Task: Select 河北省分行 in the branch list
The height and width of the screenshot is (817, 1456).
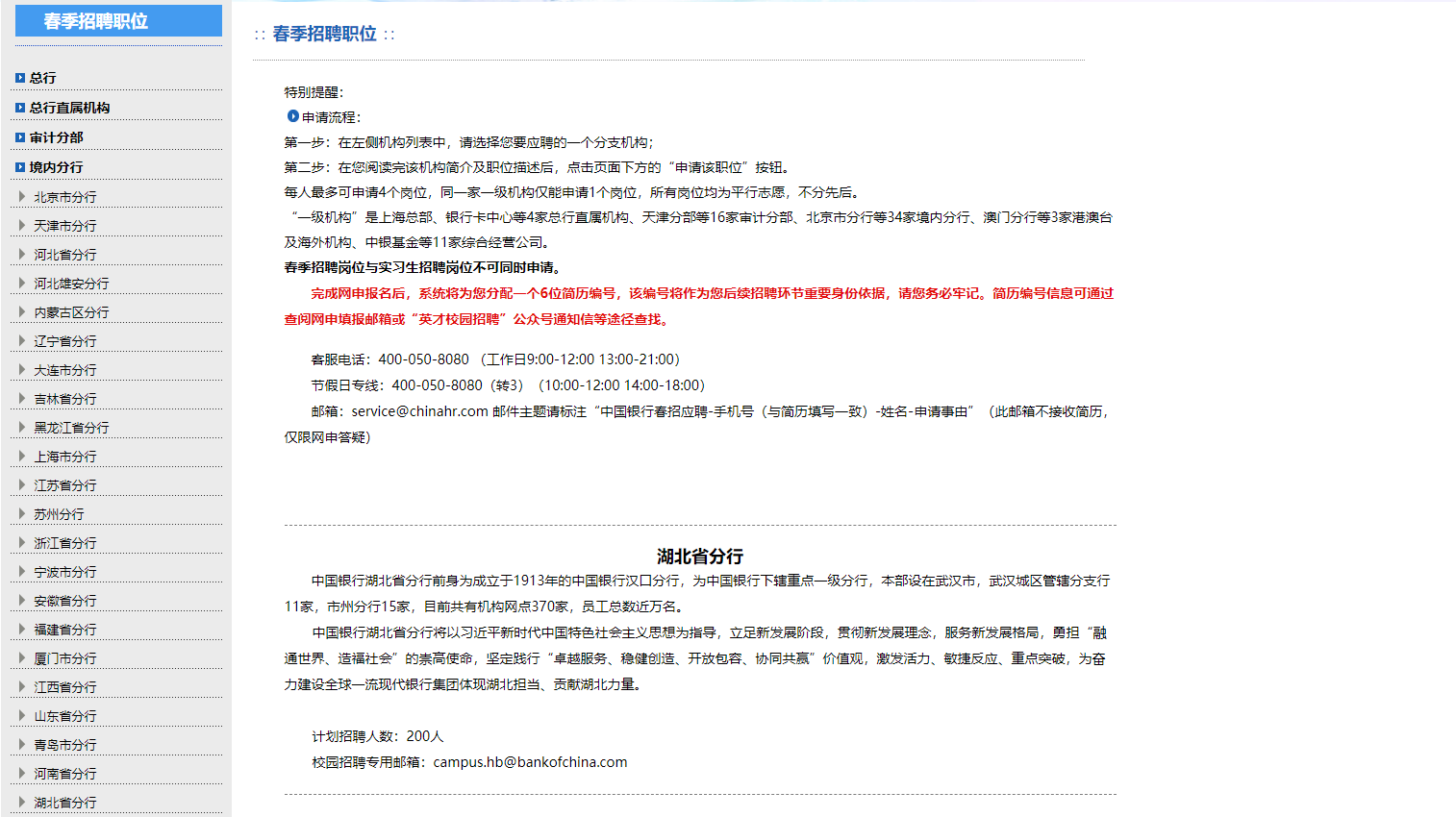Action: tap(65, 255)
